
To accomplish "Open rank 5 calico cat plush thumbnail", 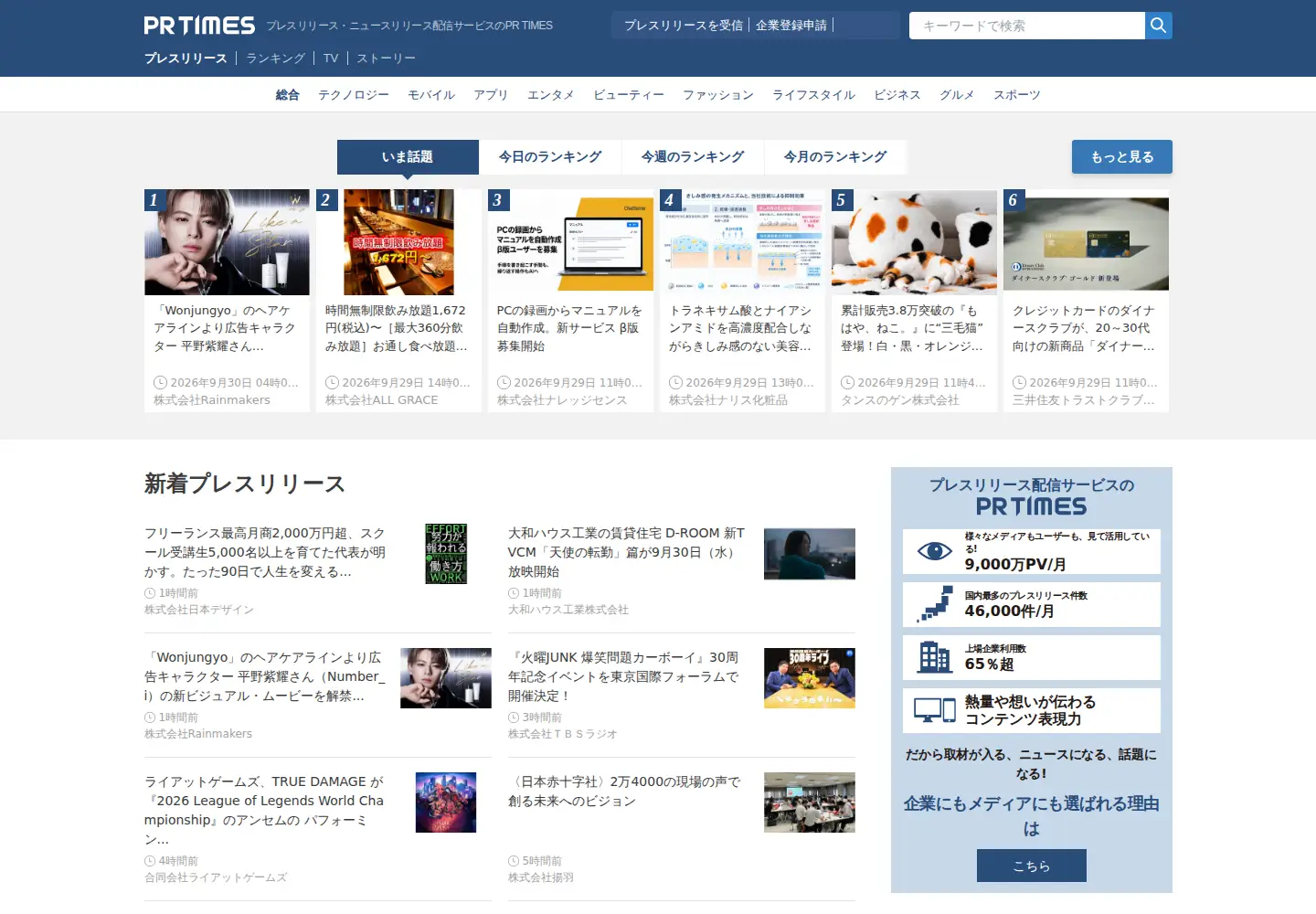I will [x=914, y=242].
